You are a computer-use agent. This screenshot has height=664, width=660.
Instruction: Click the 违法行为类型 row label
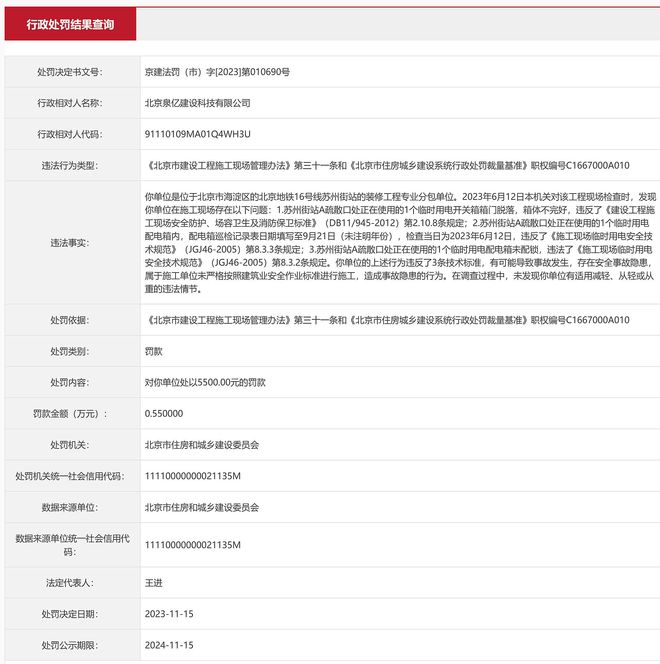click(x=67, y=165)
